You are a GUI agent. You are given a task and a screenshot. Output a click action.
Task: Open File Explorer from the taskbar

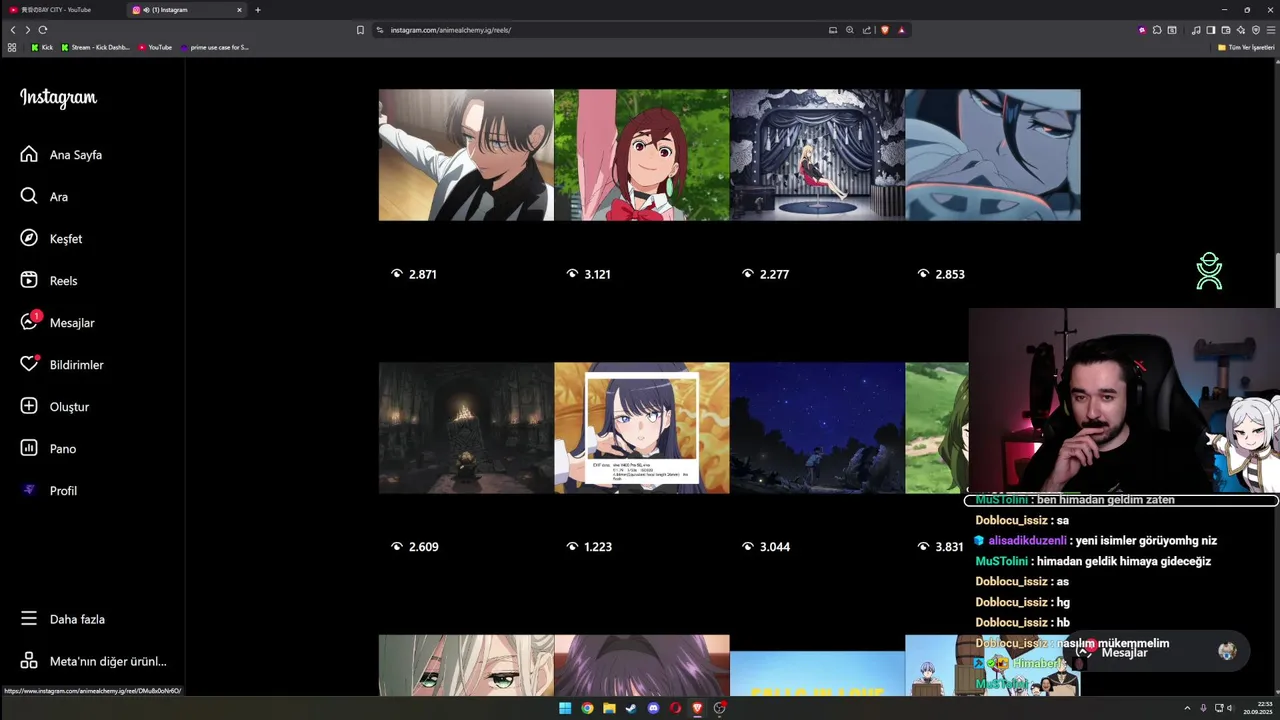point(609,708)
